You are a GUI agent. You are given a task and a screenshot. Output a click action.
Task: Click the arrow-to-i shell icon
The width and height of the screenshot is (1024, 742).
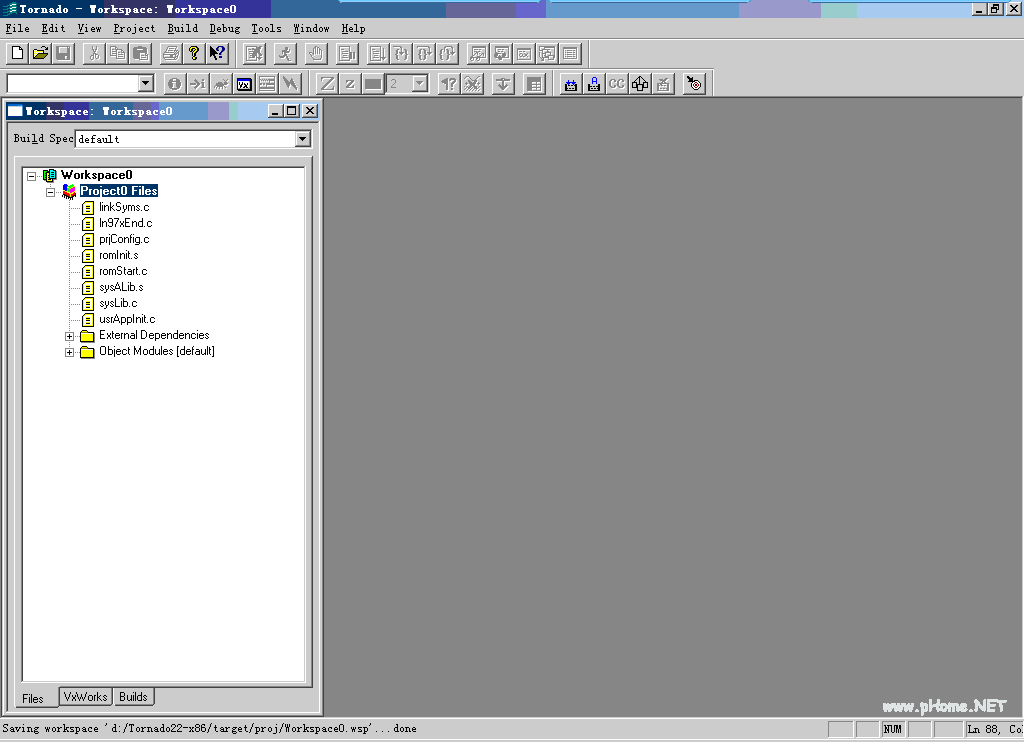pos(197,84)
